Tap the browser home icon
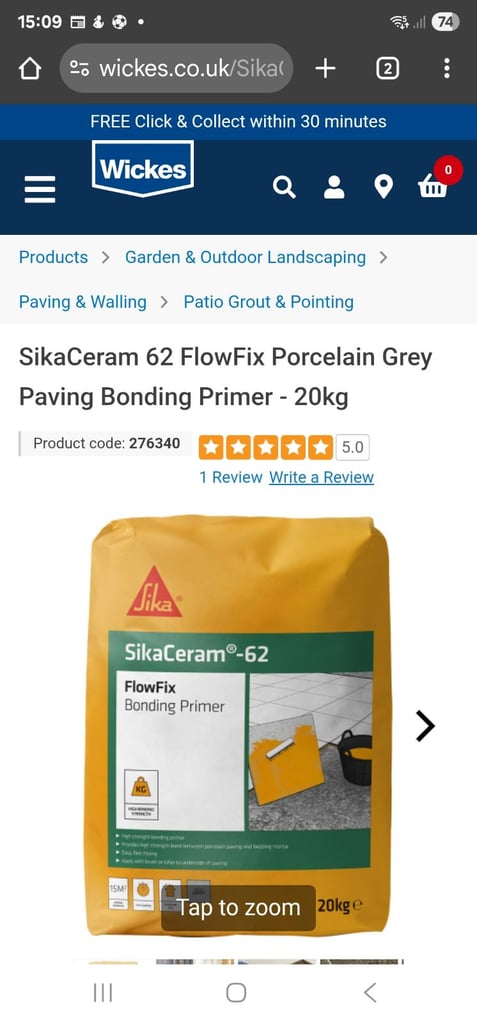The height and width of the screenshot is (1024, 477). tap(30, 69)
